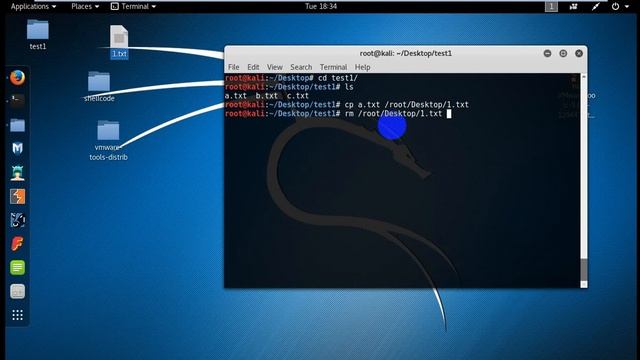Open the Applications menu
Image resolution: width=640 pixels, height=360 pixels.
pos(33,6)
